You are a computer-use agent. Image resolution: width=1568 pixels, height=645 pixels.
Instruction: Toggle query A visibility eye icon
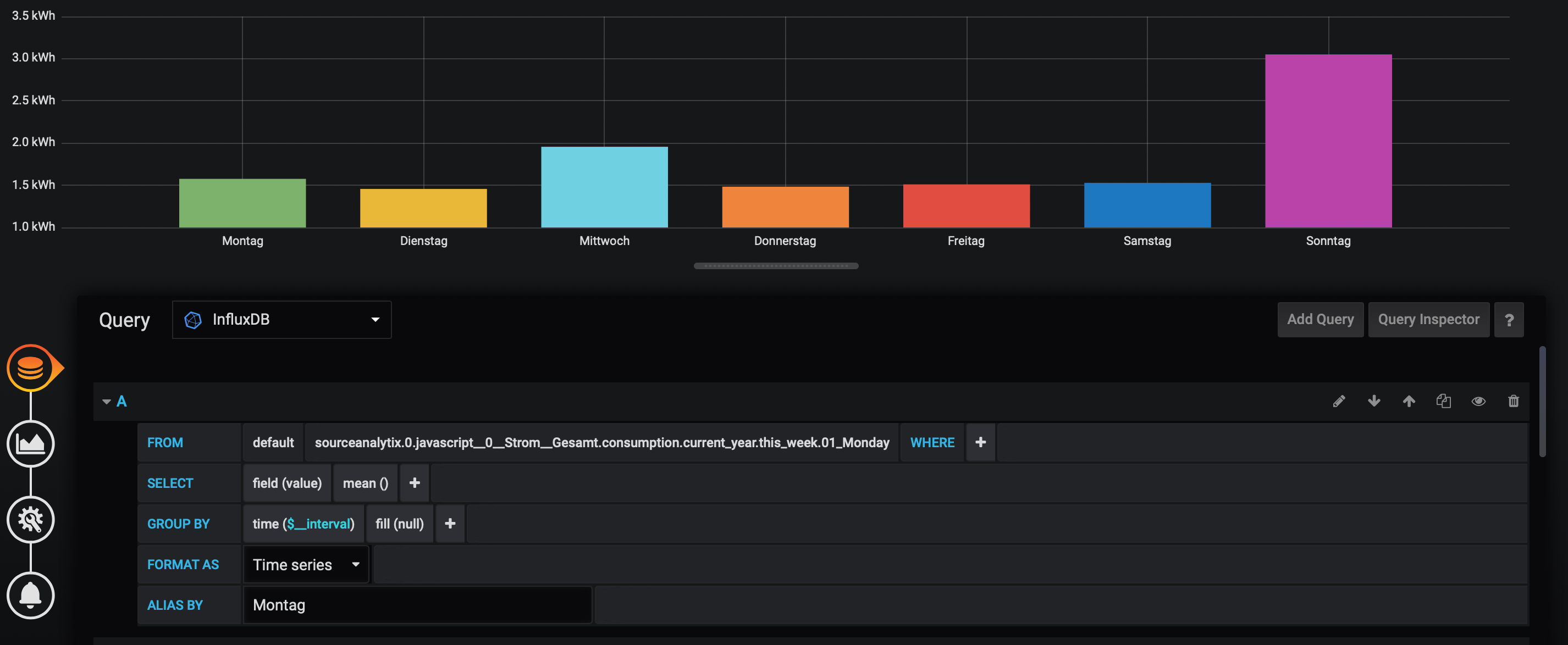coord(1478,401)
